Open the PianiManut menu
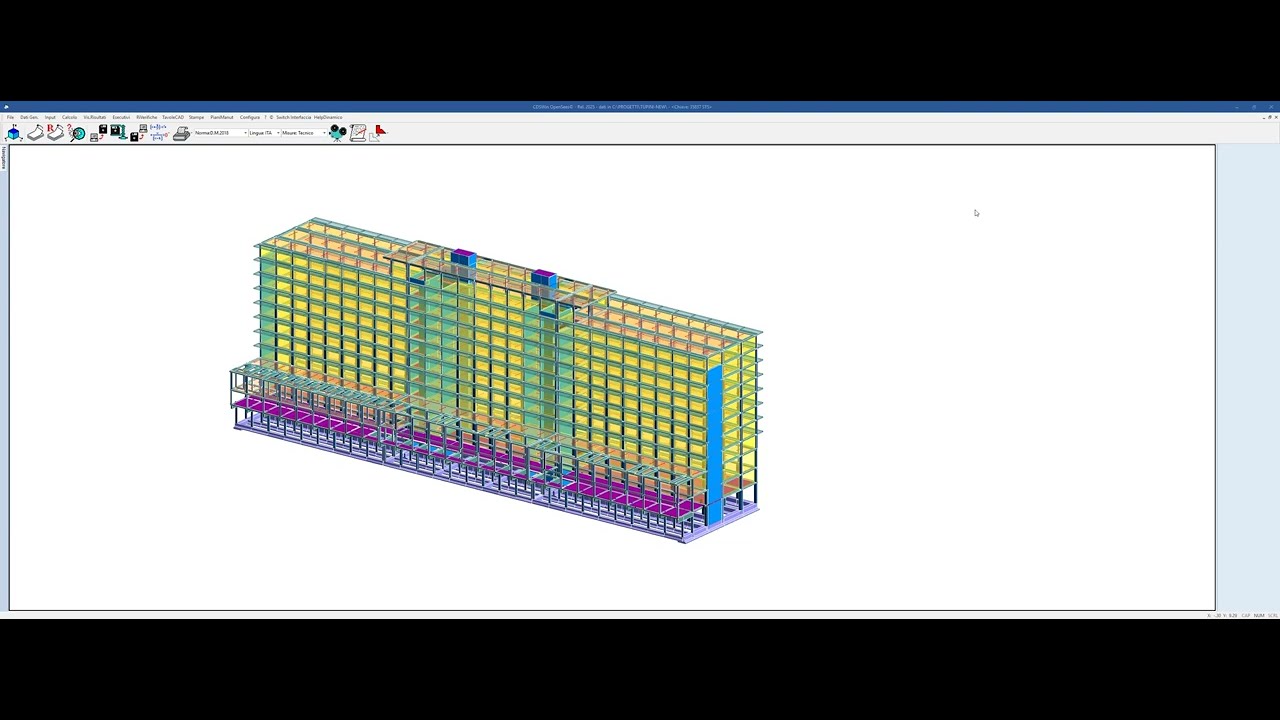1280x720 pixels. (x=222, y=117)
